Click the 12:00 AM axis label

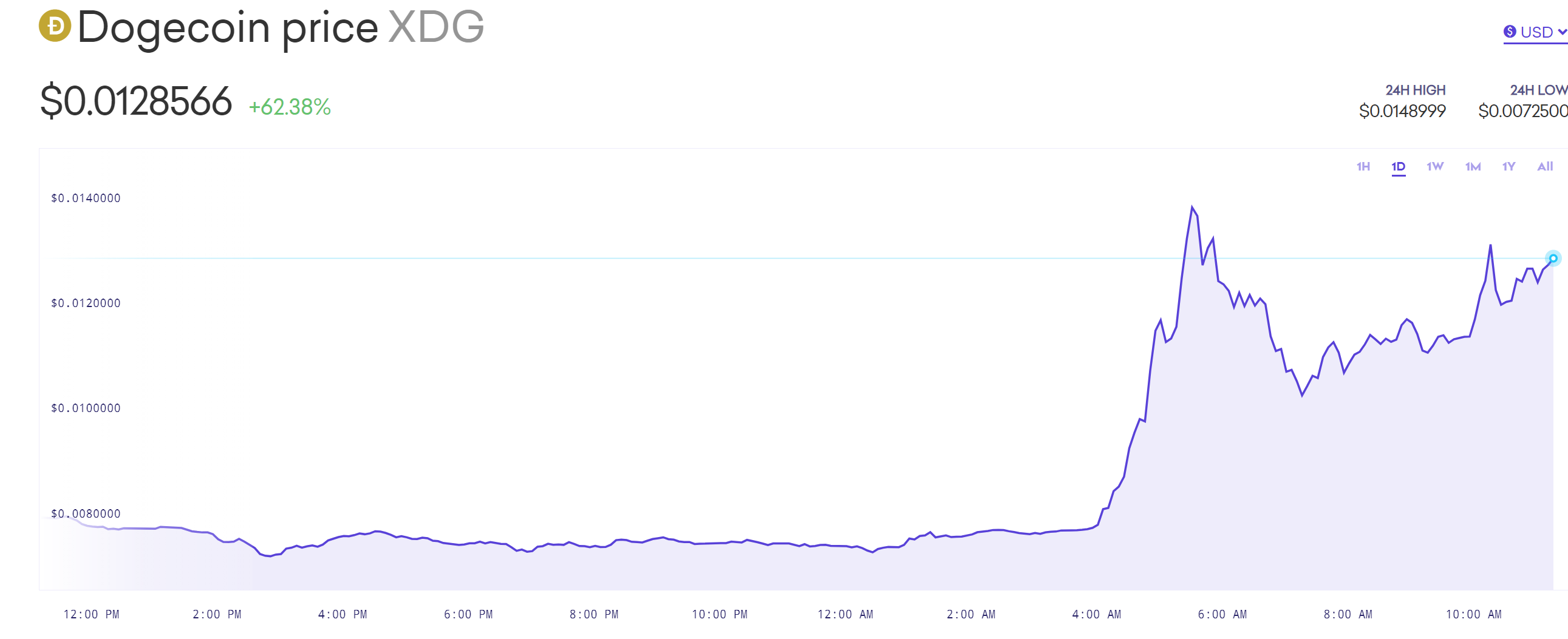pyautogui.click(x=845, y=614)
